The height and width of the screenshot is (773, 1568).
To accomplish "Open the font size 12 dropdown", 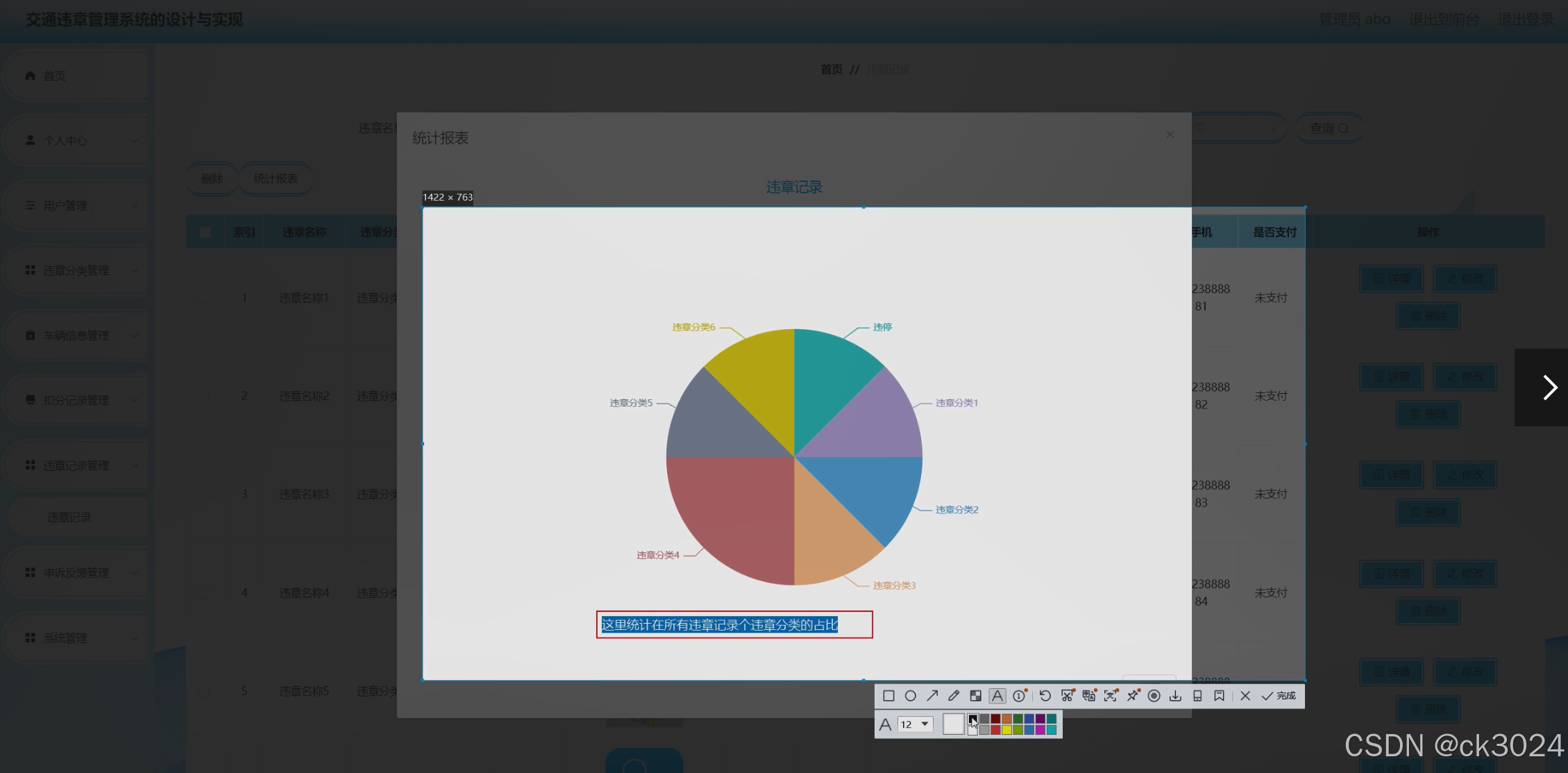I will pyautogui.click(x=915, y=724).
